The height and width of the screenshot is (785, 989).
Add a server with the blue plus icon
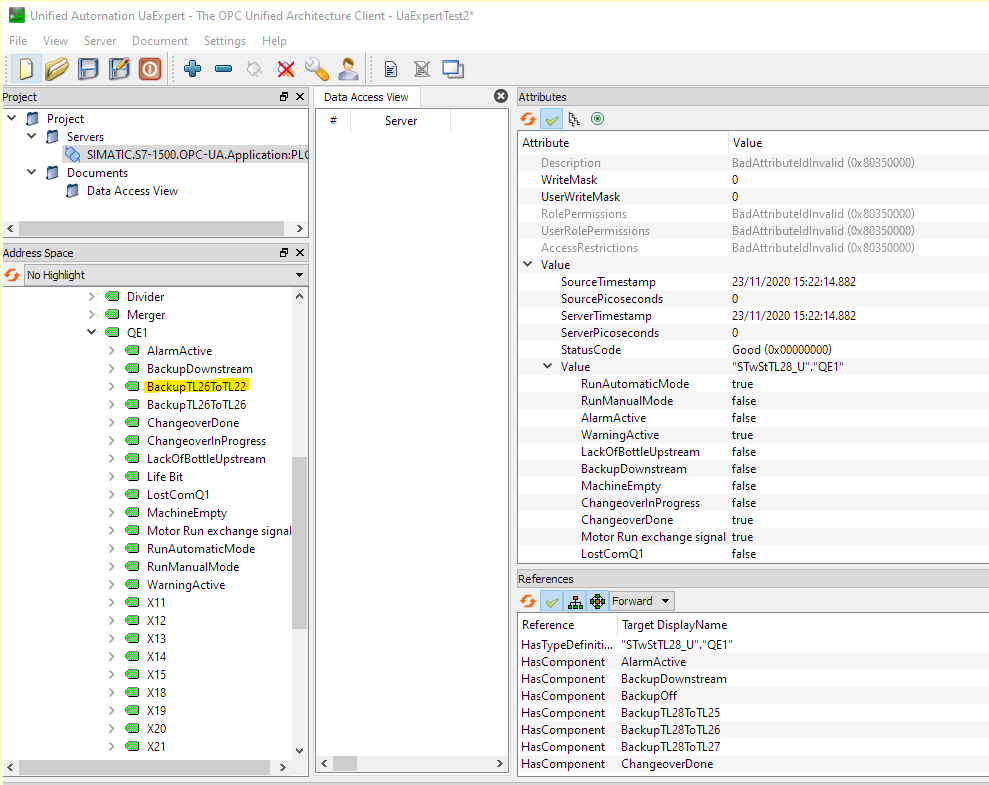pyautogui.click(x=192, y=69)
